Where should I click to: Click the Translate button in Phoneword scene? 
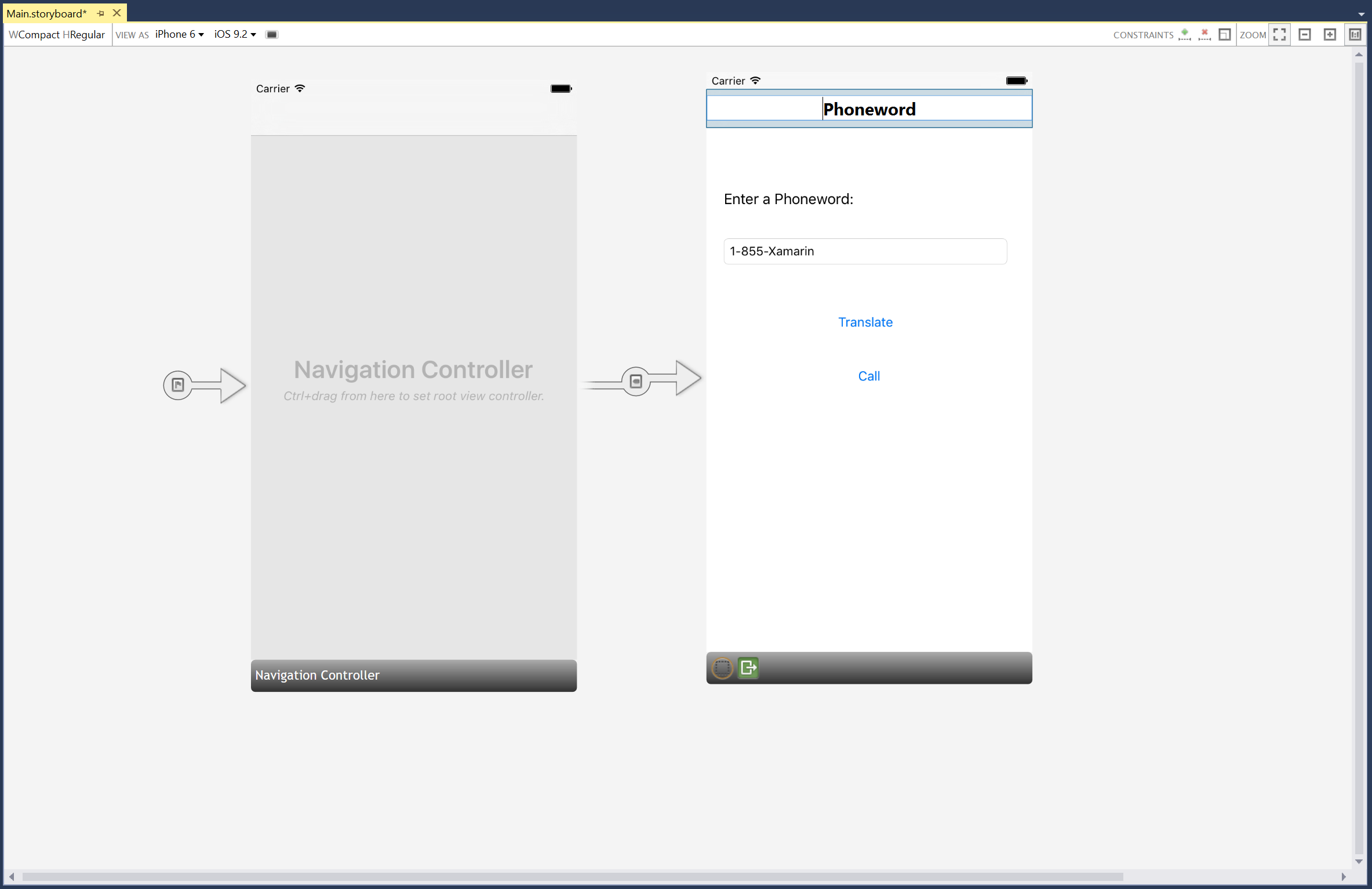[x=866, y=321]
